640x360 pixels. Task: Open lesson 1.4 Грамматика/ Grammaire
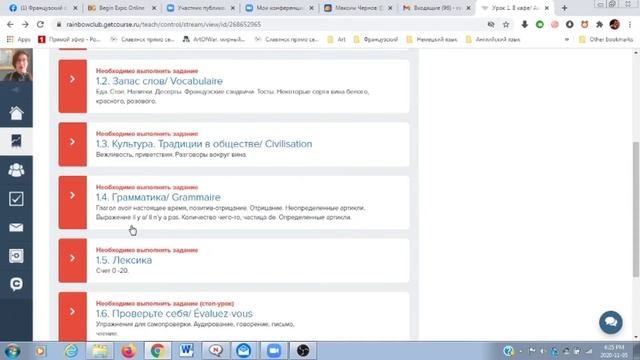158,197
